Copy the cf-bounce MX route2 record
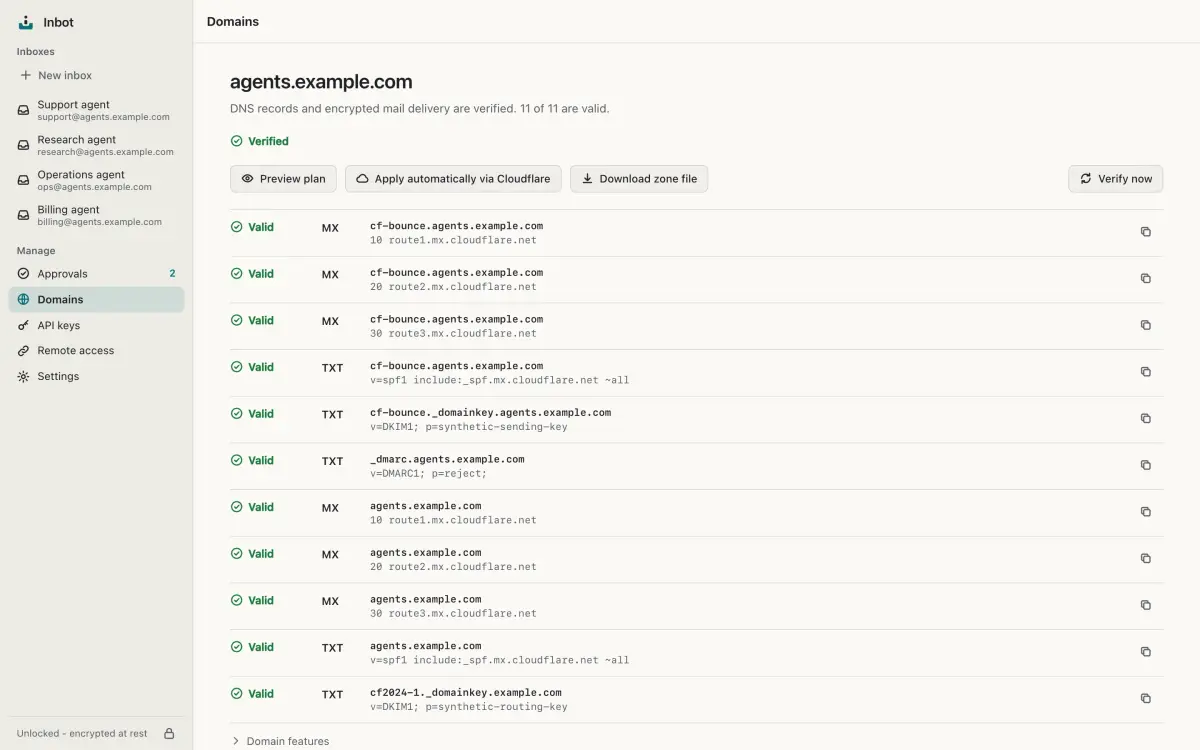Viewport: 1200px width, 750px height. [1146, 279]
